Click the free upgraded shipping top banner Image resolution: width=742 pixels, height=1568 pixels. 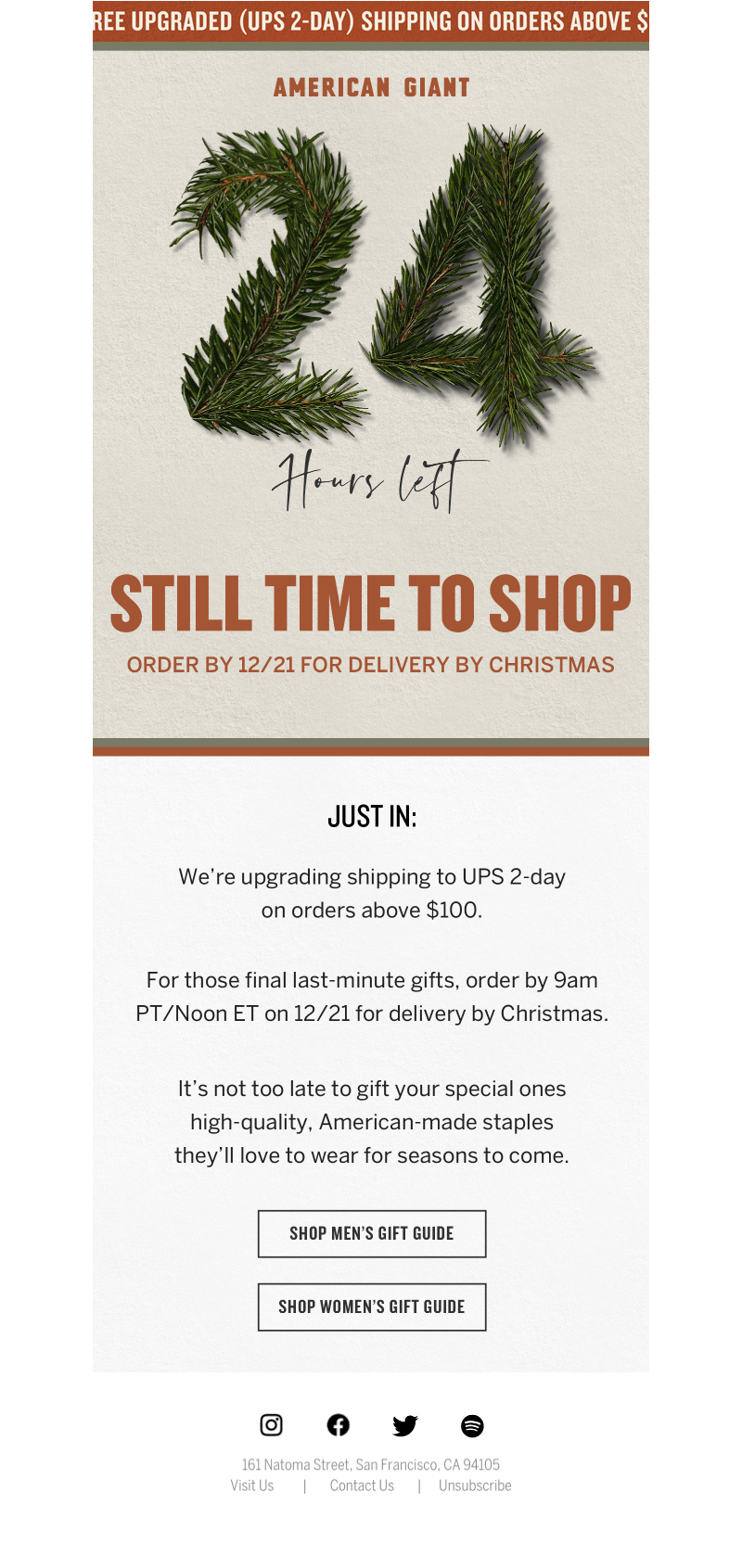click(x=371, y=21)
